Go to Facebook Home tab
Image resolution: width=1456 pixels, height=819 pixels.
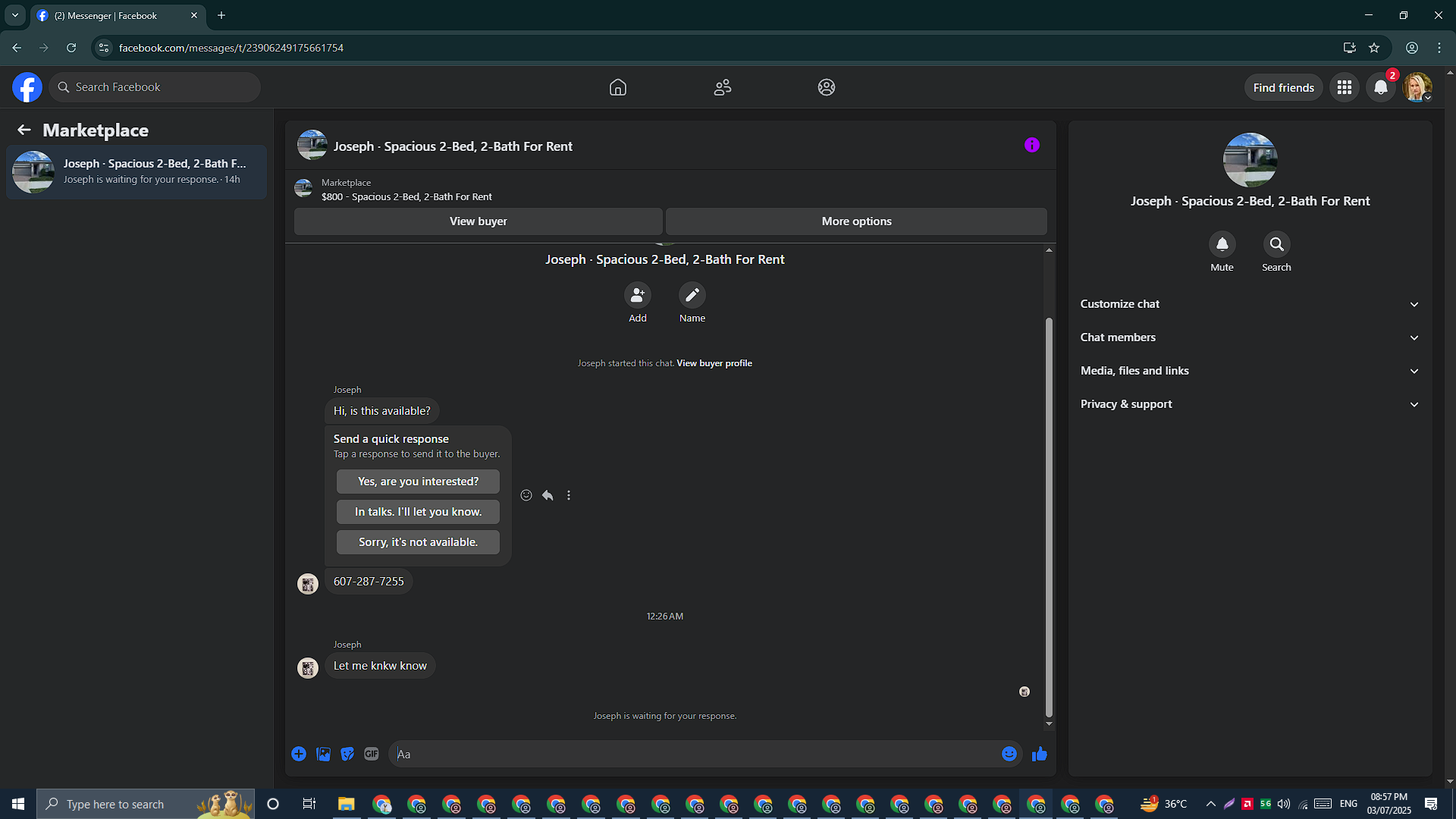point(618,87)
